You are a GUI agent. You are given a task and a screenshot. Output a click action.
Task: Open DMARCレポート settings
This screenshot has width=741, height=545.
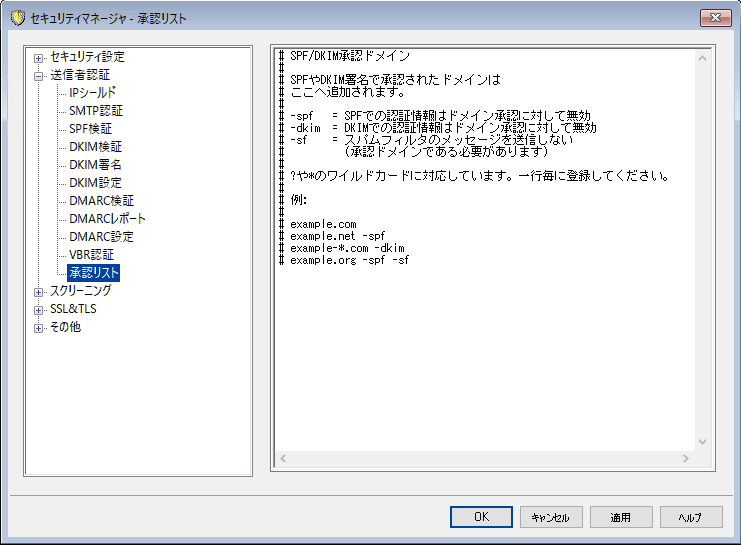click(x=107, y=219)
